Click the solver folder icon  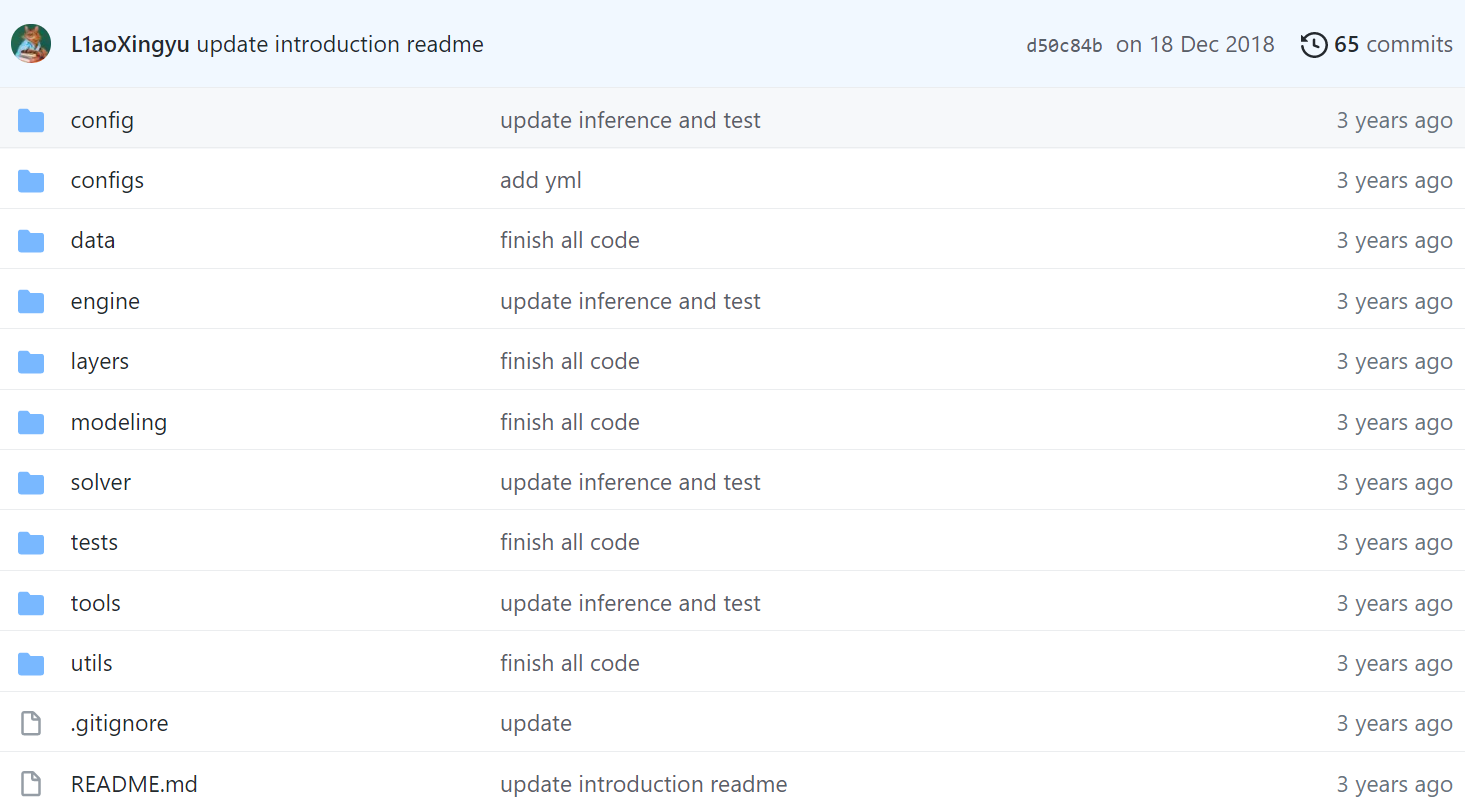pos(31,483)
